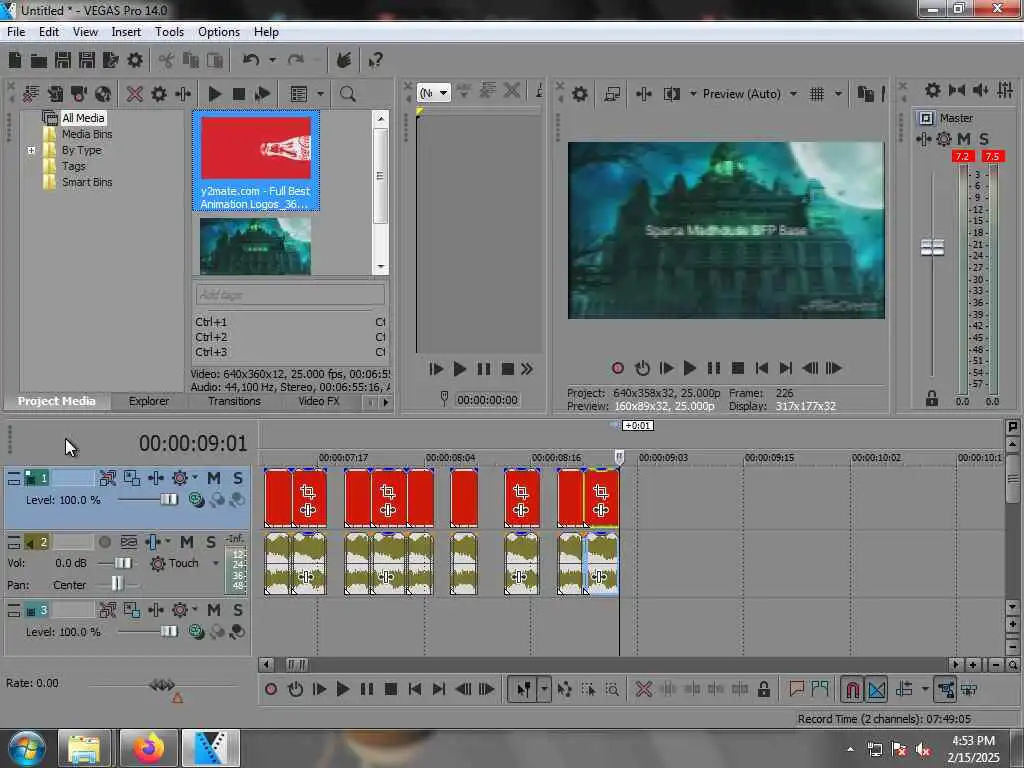Open the Undo history dropdown arrow
The image size is (1024, 768).
pyautogui.click(x=272, y=61)
